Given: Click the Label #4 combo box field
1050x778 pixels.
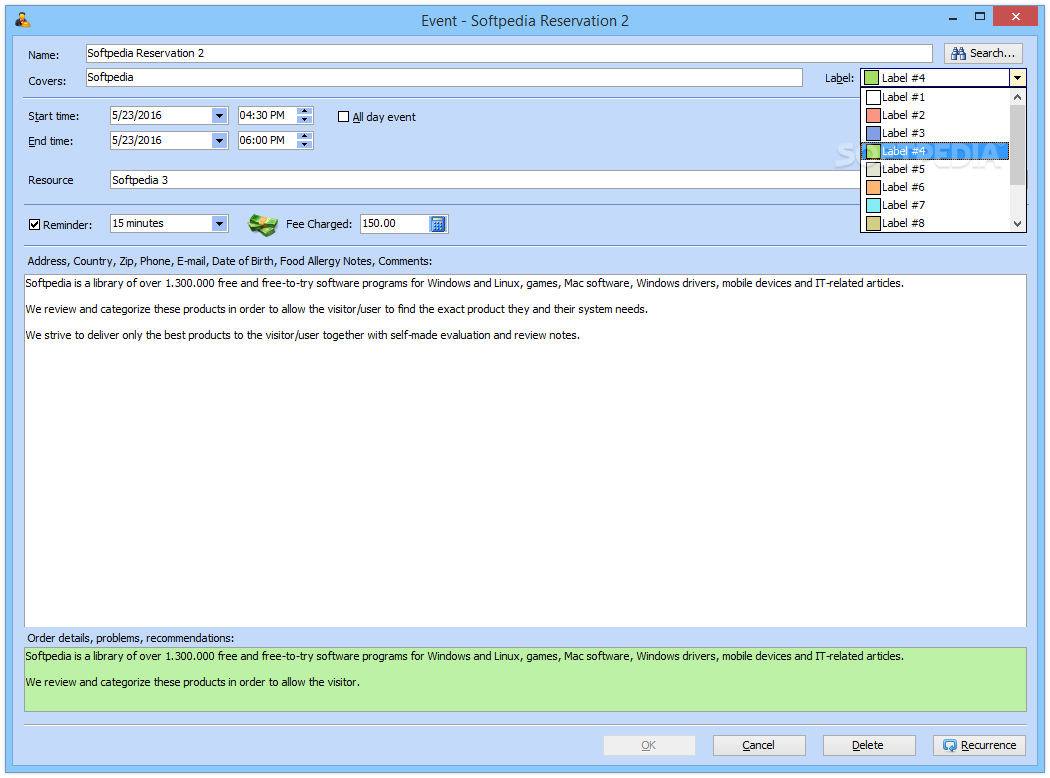Looking at the screenshot, I should coord(935,78).
